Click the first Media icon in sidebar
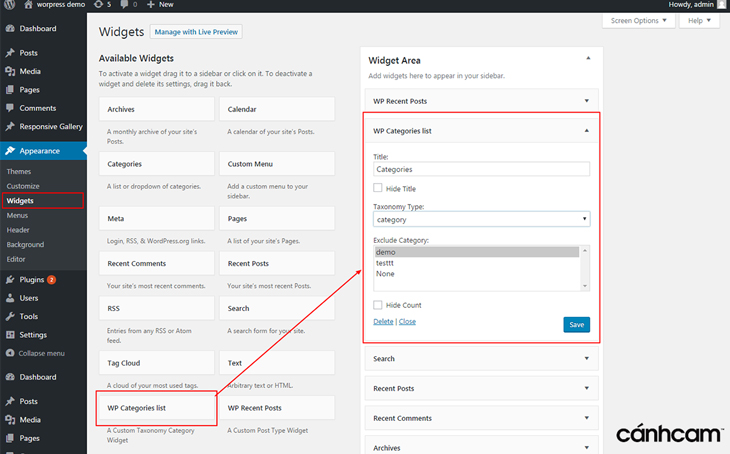 tap(10, 71)
